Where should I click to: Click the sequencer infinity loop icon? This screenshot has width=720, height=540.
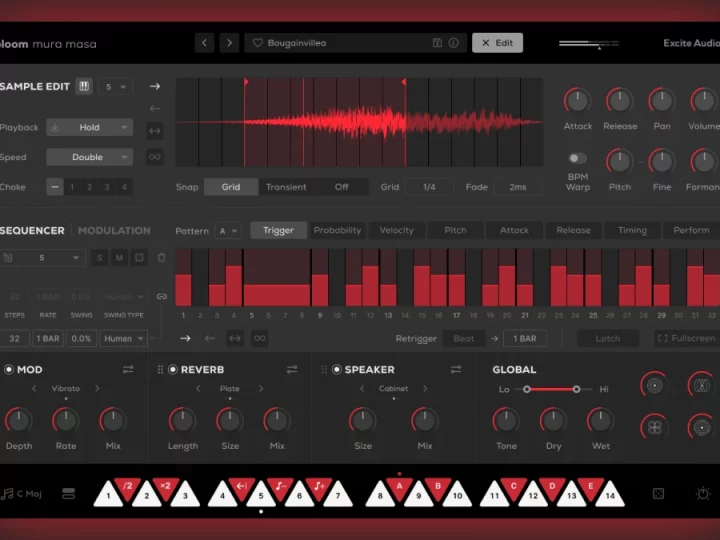click(x=259, y=338)
